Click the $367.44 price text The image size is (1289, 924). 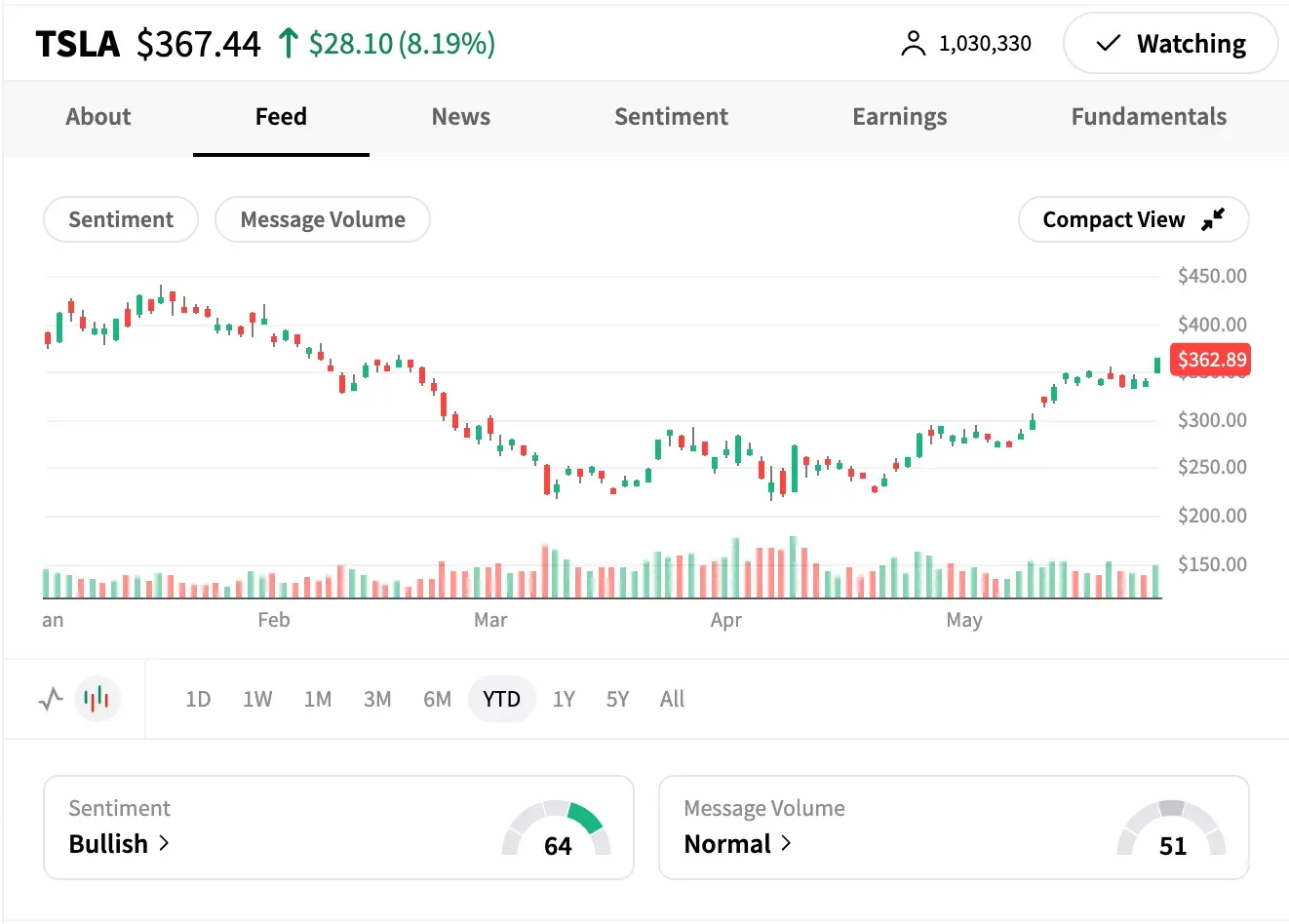point(199,44)
